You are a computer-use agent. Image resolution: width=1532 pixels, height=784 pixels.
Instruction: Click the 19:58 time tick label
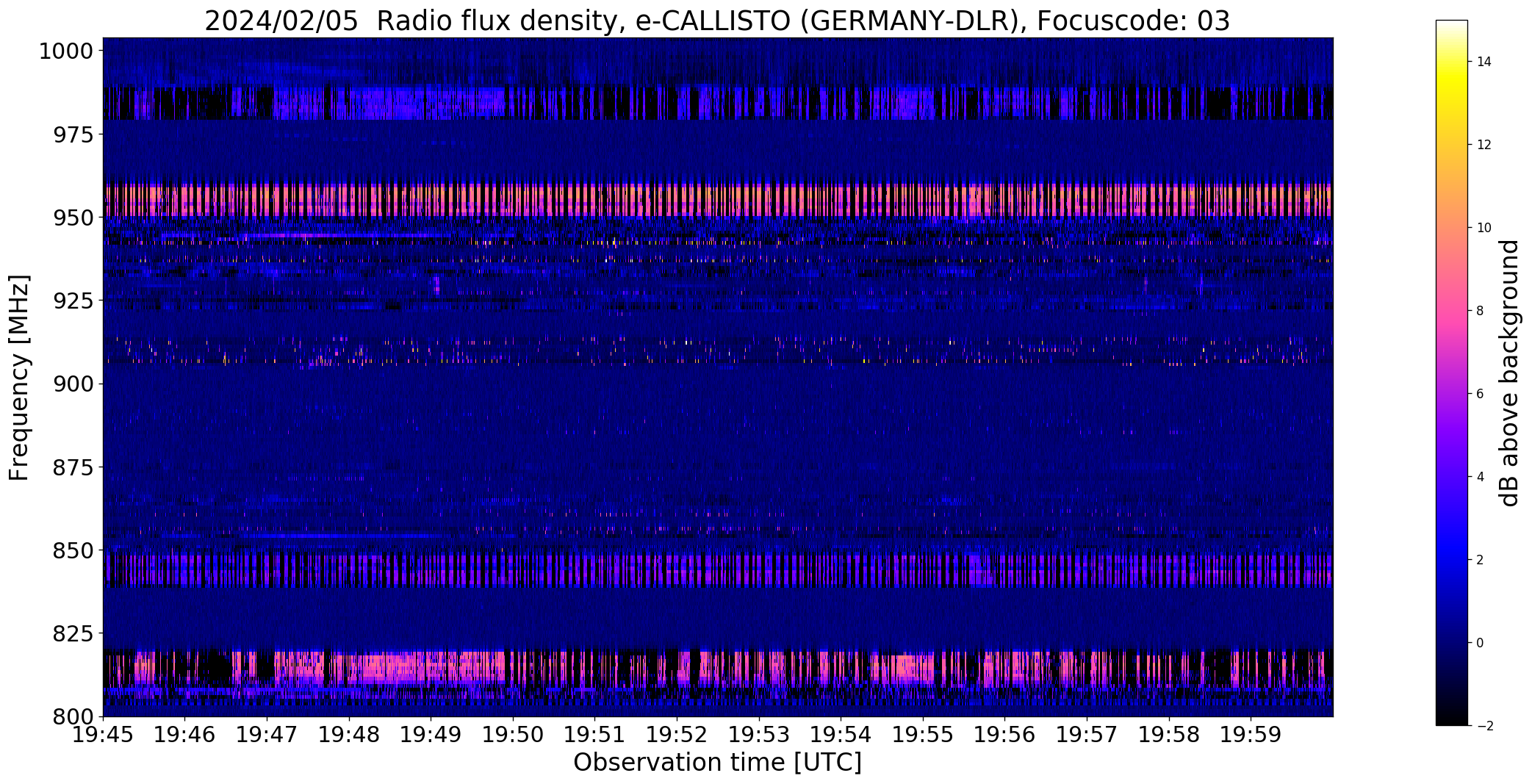(1169, 734)
